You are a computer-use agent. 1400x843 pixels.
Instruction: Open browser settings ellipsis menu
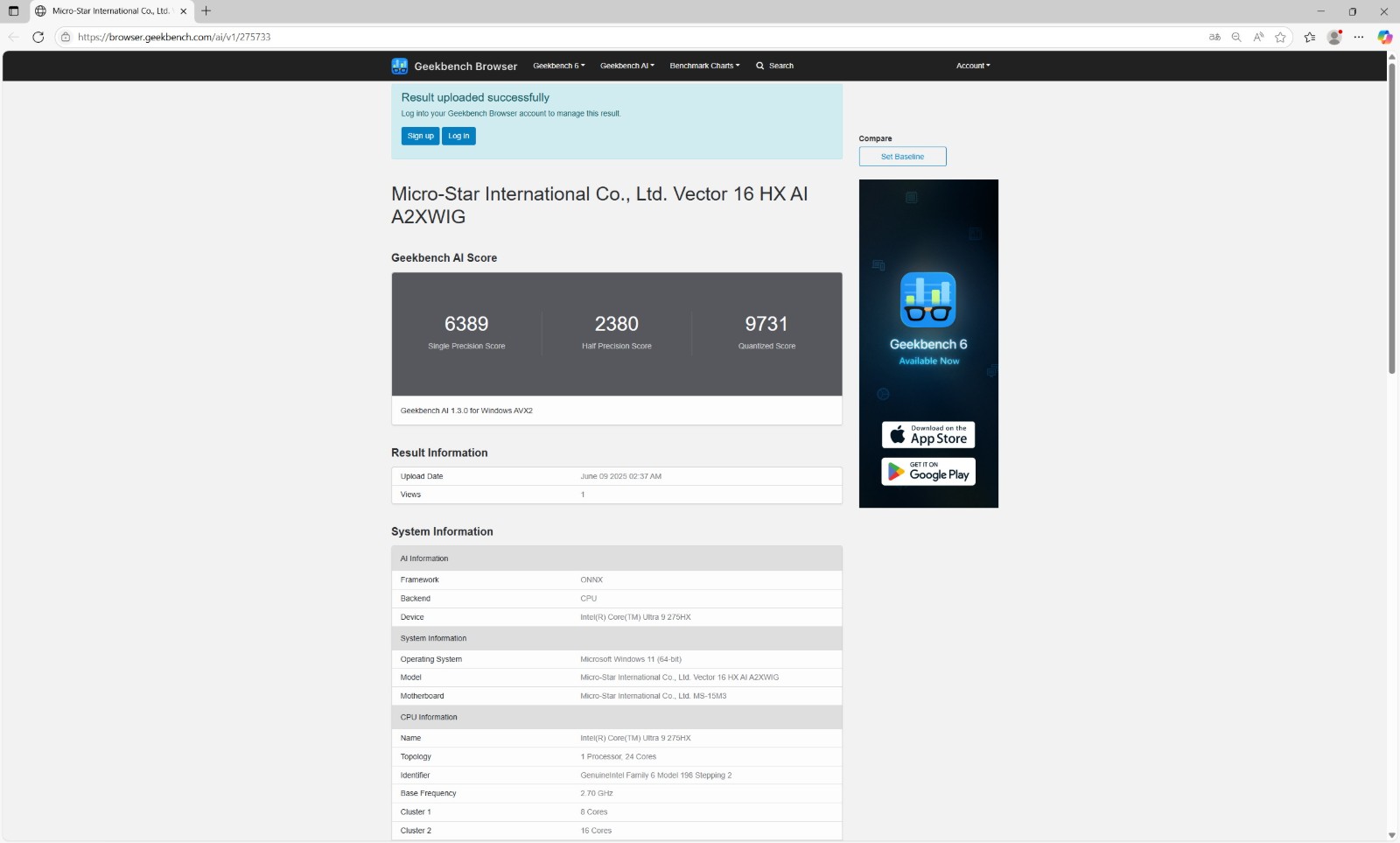click(x=1359, y=37)
